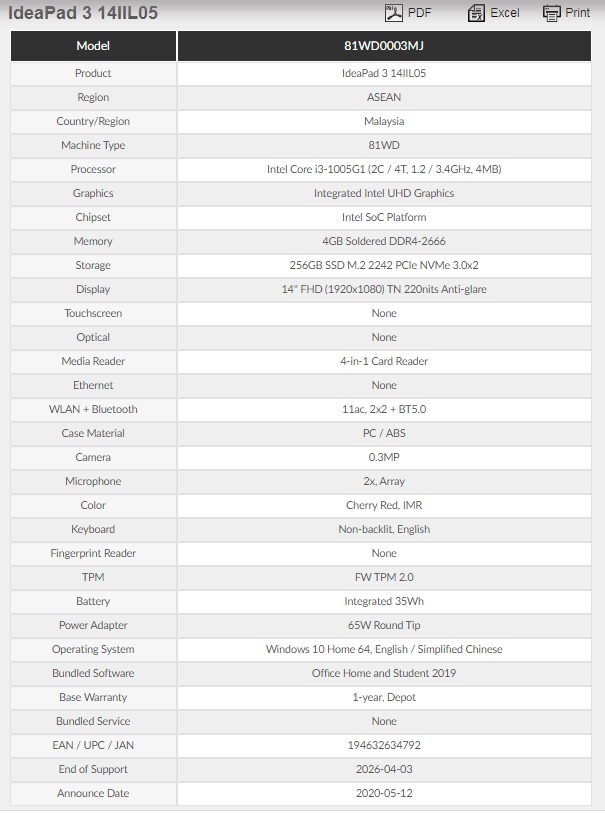Click the Integrated 35Wh battery value
605x813 pixels.
tap(384, 601)
